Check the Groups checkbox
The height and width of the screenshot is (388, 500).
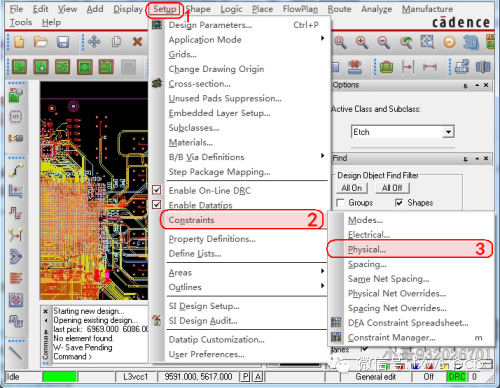click(340, 203)
